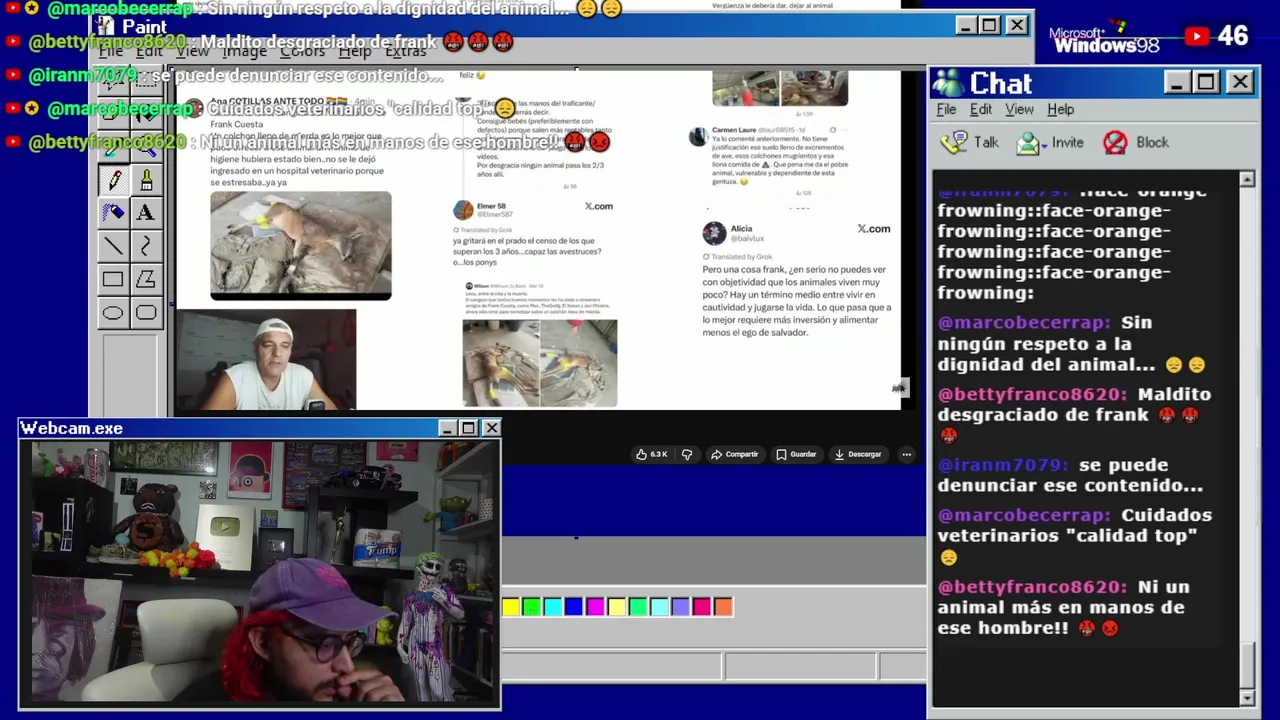Viewport: 1280px width, 720px height.
Task: Open the Help menu in Chat window
Action: click(x=1060, y=109)
